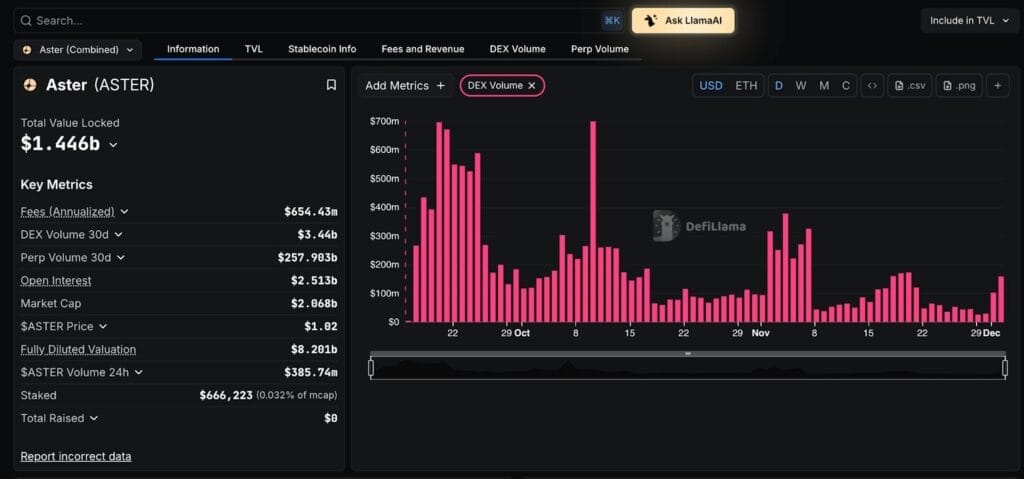The height and width of the screenshot is (479, 1024).
Task: Remove the DEX Volume metric chip
Action: coord(532,86)
